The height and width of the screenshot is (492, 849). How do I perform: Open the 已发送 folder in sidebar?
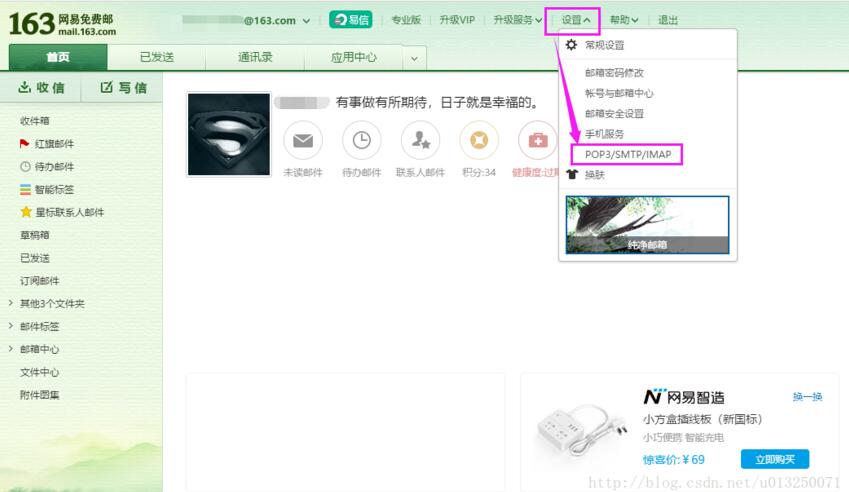pos(35,258)
